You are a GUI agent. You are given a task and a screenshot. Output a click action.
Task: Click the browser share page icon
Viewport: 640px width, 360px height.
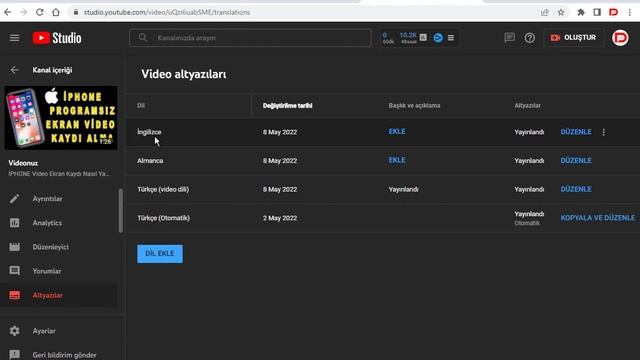[x=545, y=12]
